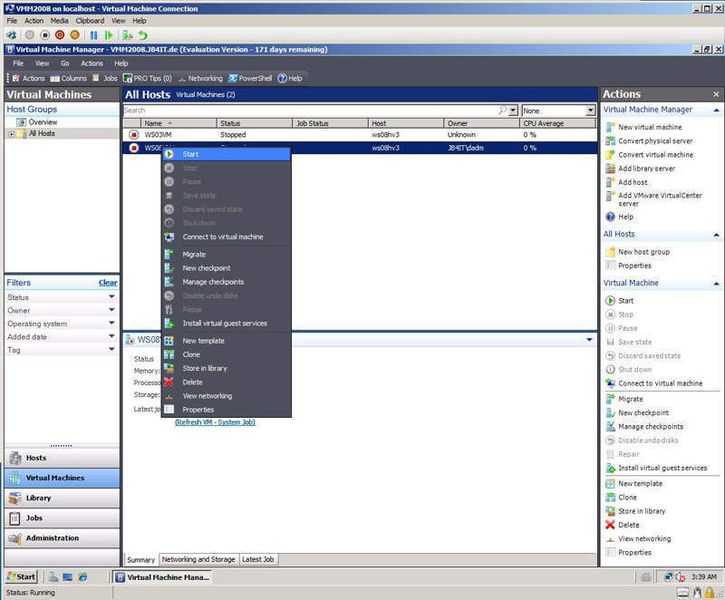Viewport: 725px width, 600px height.
Task: Click New virtual machine icon in Actions pane
Action: click(x=610, y=127)
